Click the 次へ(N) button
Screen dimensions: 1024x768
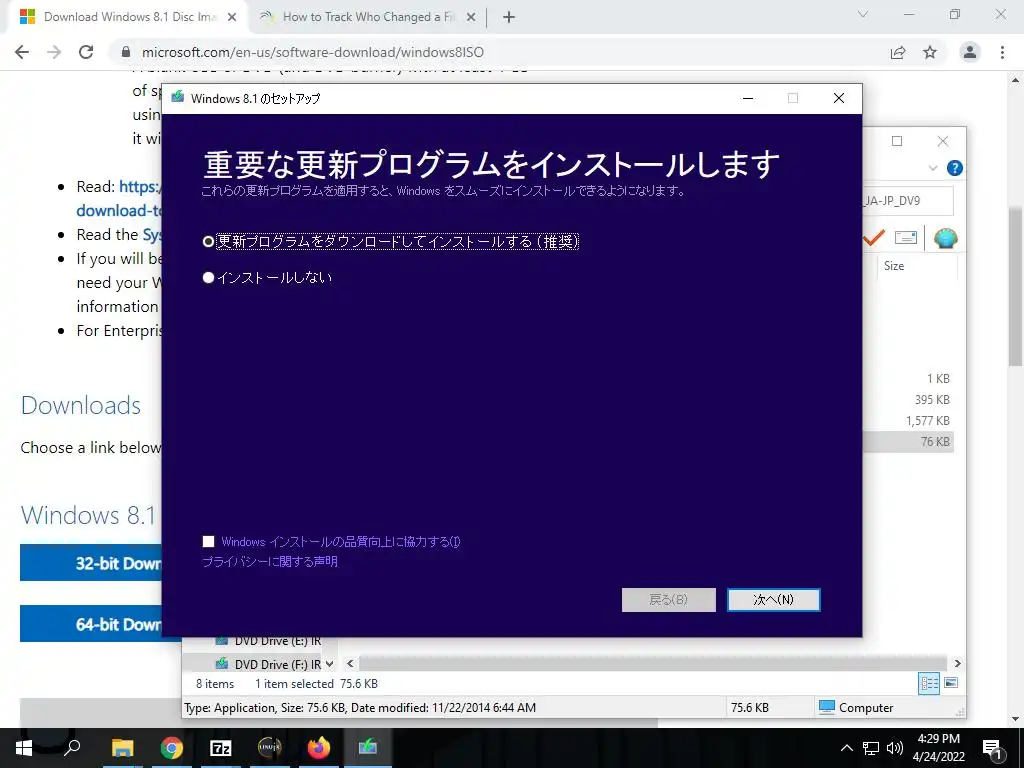point(773,600)
